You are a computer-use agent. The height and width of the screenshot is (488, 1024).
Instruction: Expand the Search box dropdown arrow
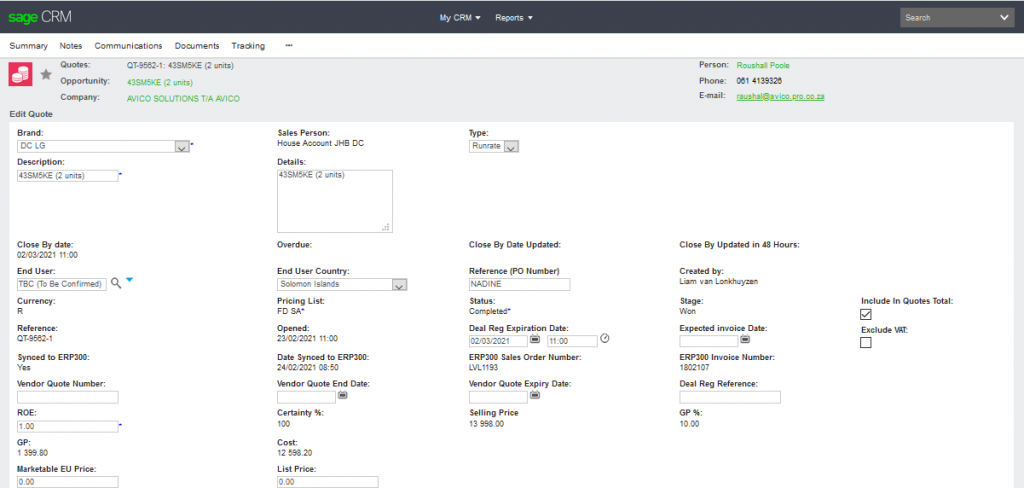[1004, 17]
